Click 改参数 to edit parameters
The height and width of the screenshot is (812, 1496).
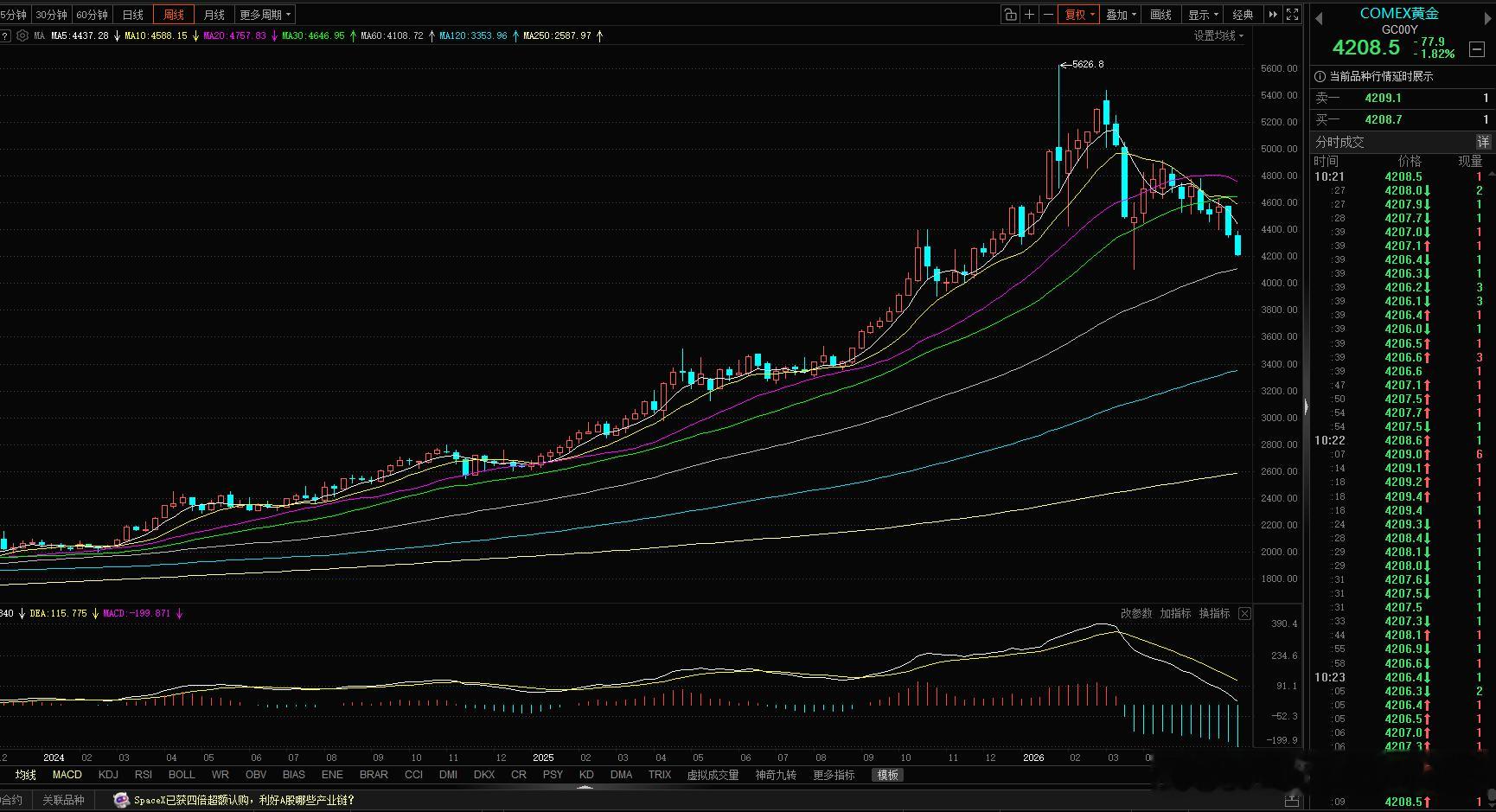click(1136, 613)
